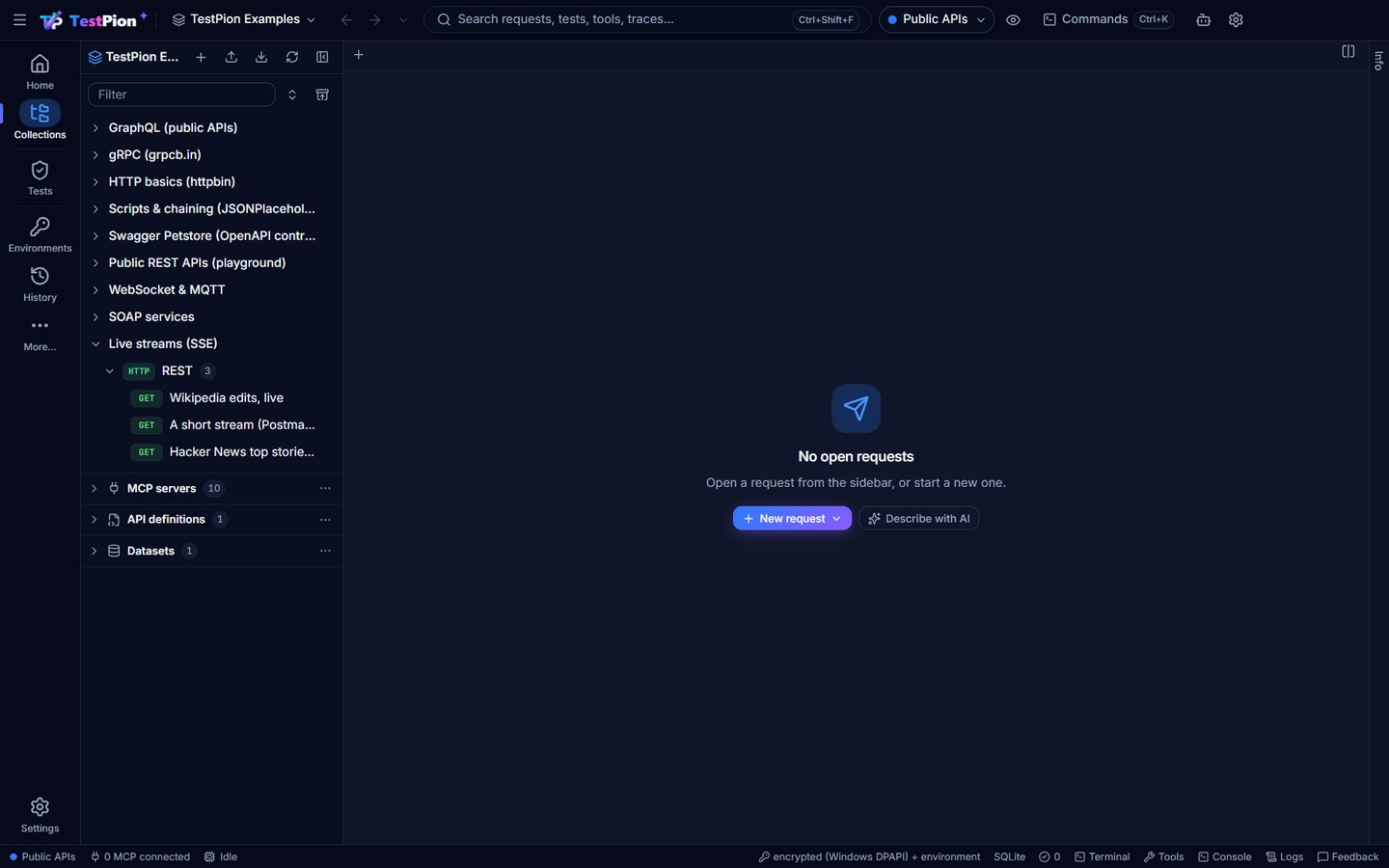Open the TestPion Examples workspace dropdown
Image resolution: width=1389 pixels, height=868 pixels.
coord(244,19)
